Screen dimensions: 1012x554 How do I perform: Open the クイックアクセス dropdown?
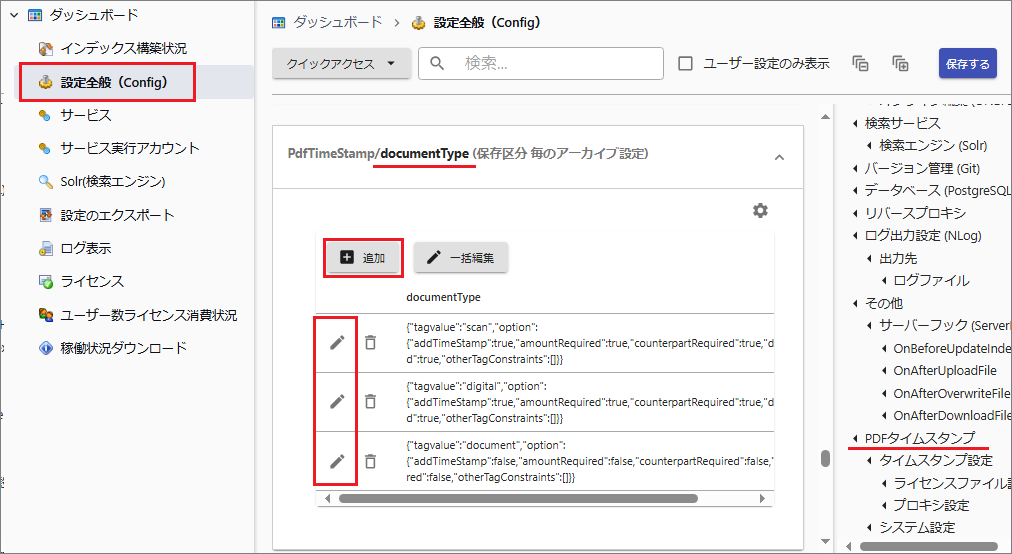pyautogui.click(x=341, y=64)
